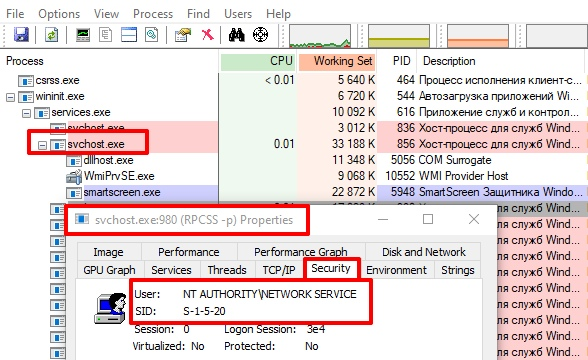Image resolution: width=588 pixels, height=360 pixels.
Task: Open Find Handle binoculars icon
Action: (x=237, y=35)
